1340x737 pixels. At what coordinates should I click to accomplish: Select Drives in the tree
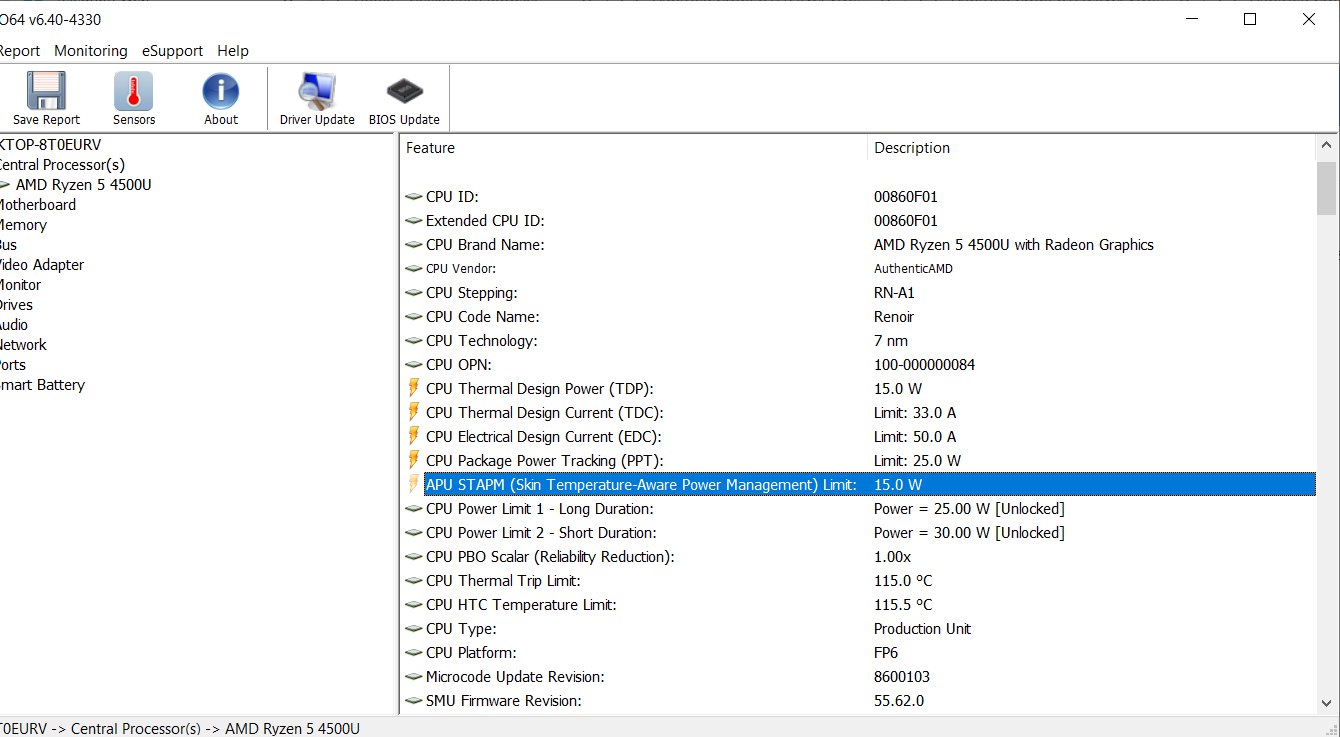coord(16,305)
